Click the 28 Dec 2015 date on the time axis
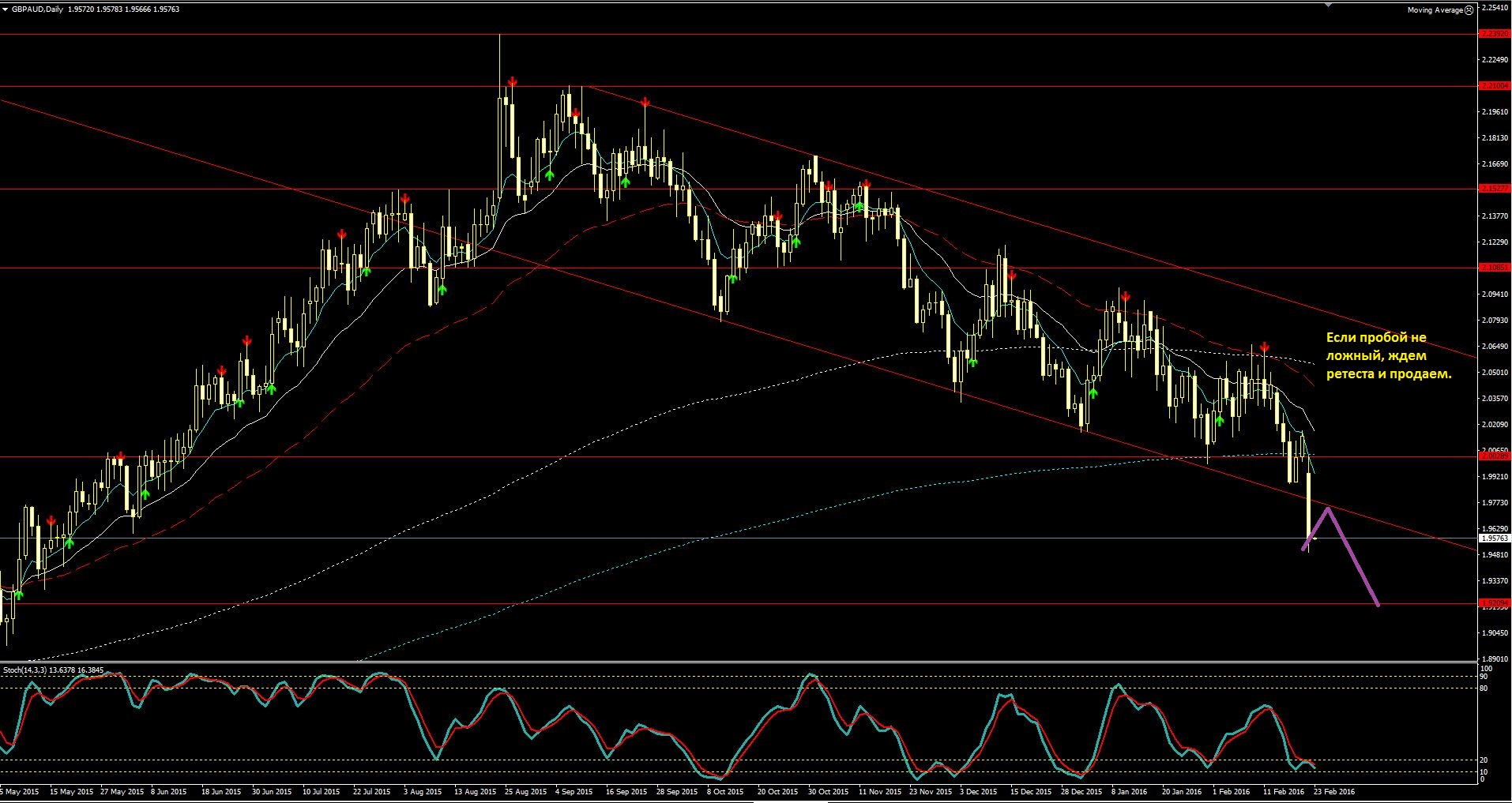 coord(1081,792)
